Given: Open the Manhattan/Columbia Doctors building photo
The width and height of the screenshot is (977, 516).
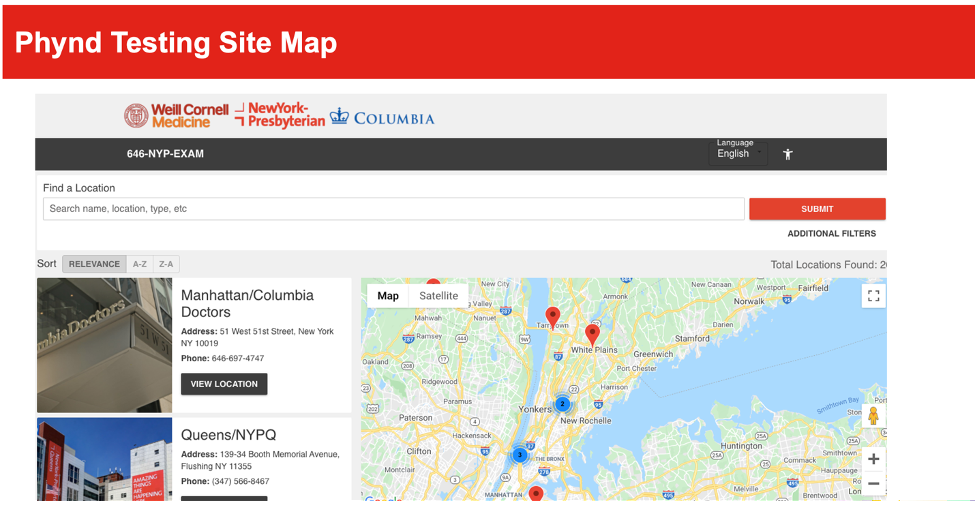Looking at the screenshot, I should tap(105, 345).
